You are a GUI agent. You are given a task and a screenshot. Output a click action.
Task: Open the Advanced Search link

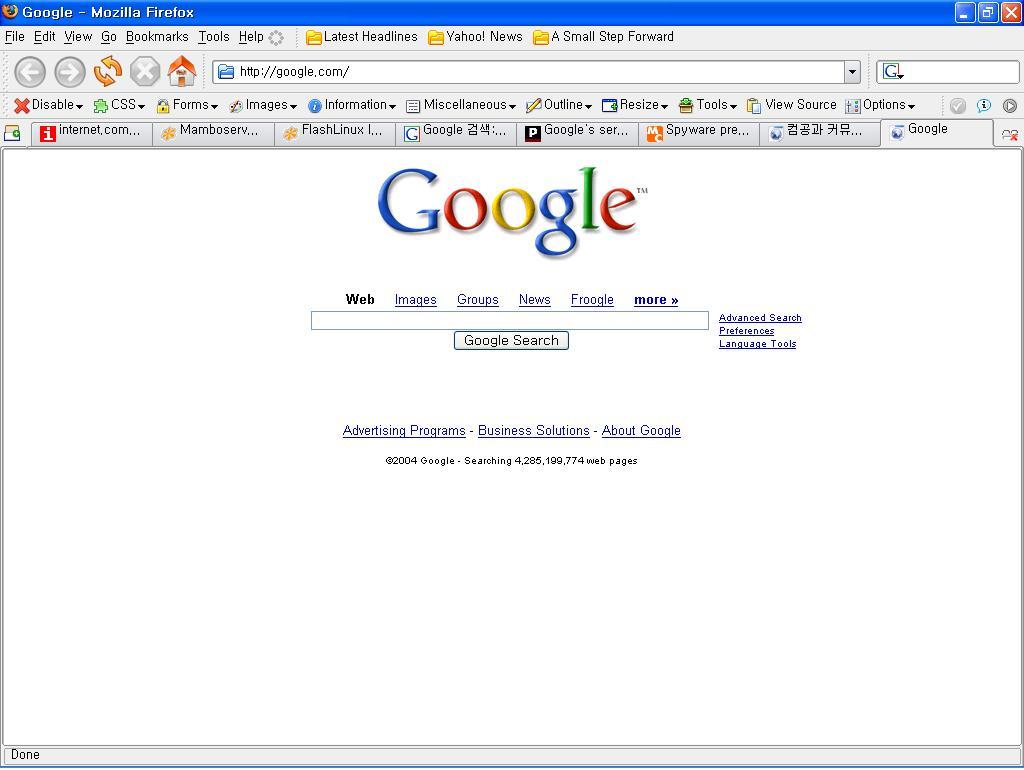[x=760, y=317]
